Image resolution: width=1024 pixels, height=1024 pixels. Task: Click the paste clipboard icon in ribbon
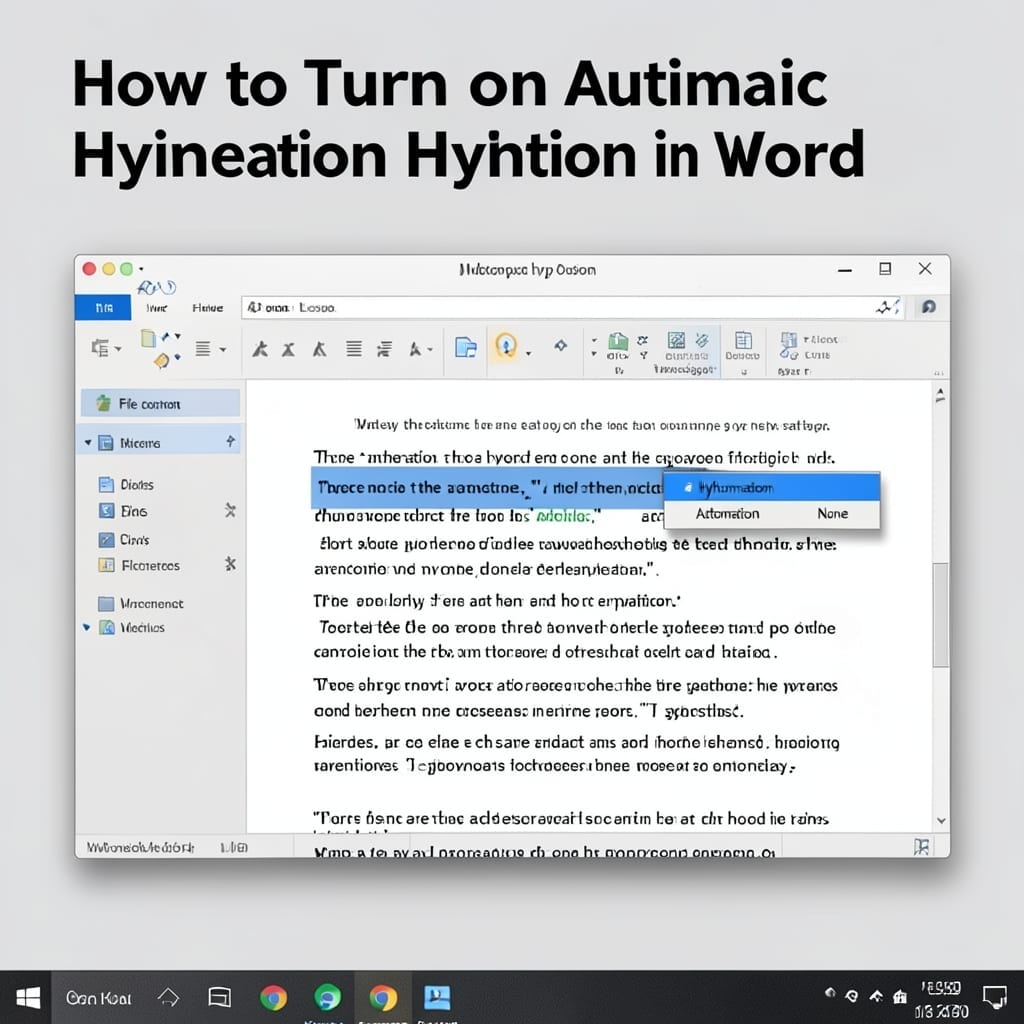[149, 338]
